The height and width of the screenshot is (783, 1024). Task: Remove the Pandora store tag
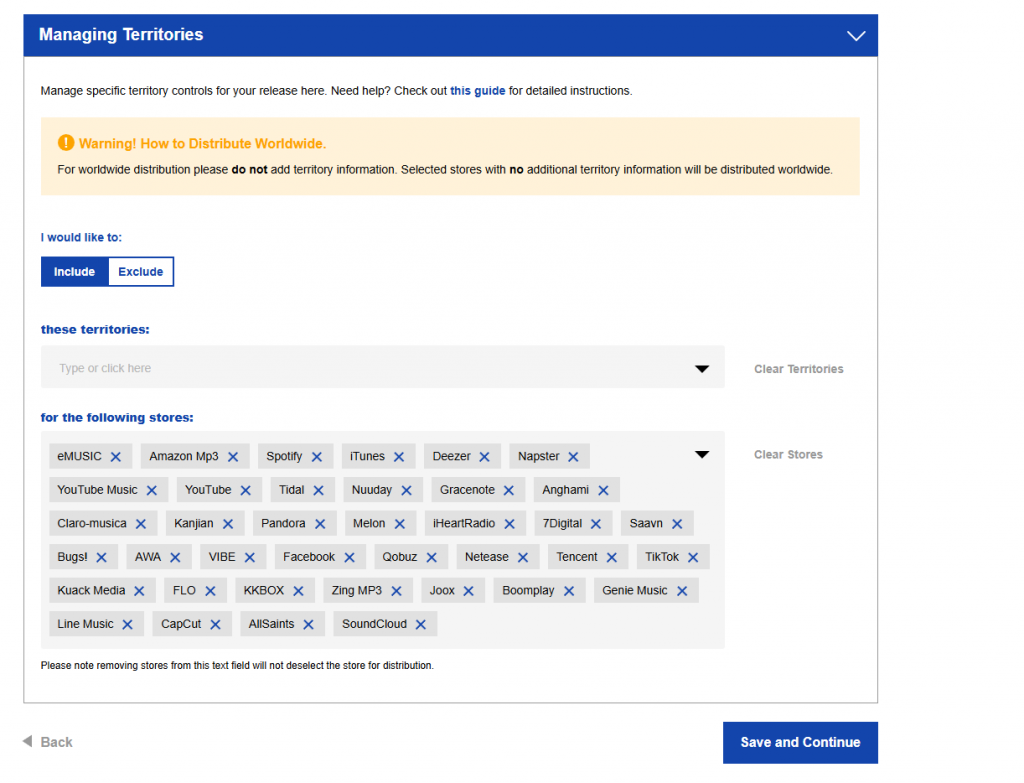pyautogui.click(x=319, y=524)
